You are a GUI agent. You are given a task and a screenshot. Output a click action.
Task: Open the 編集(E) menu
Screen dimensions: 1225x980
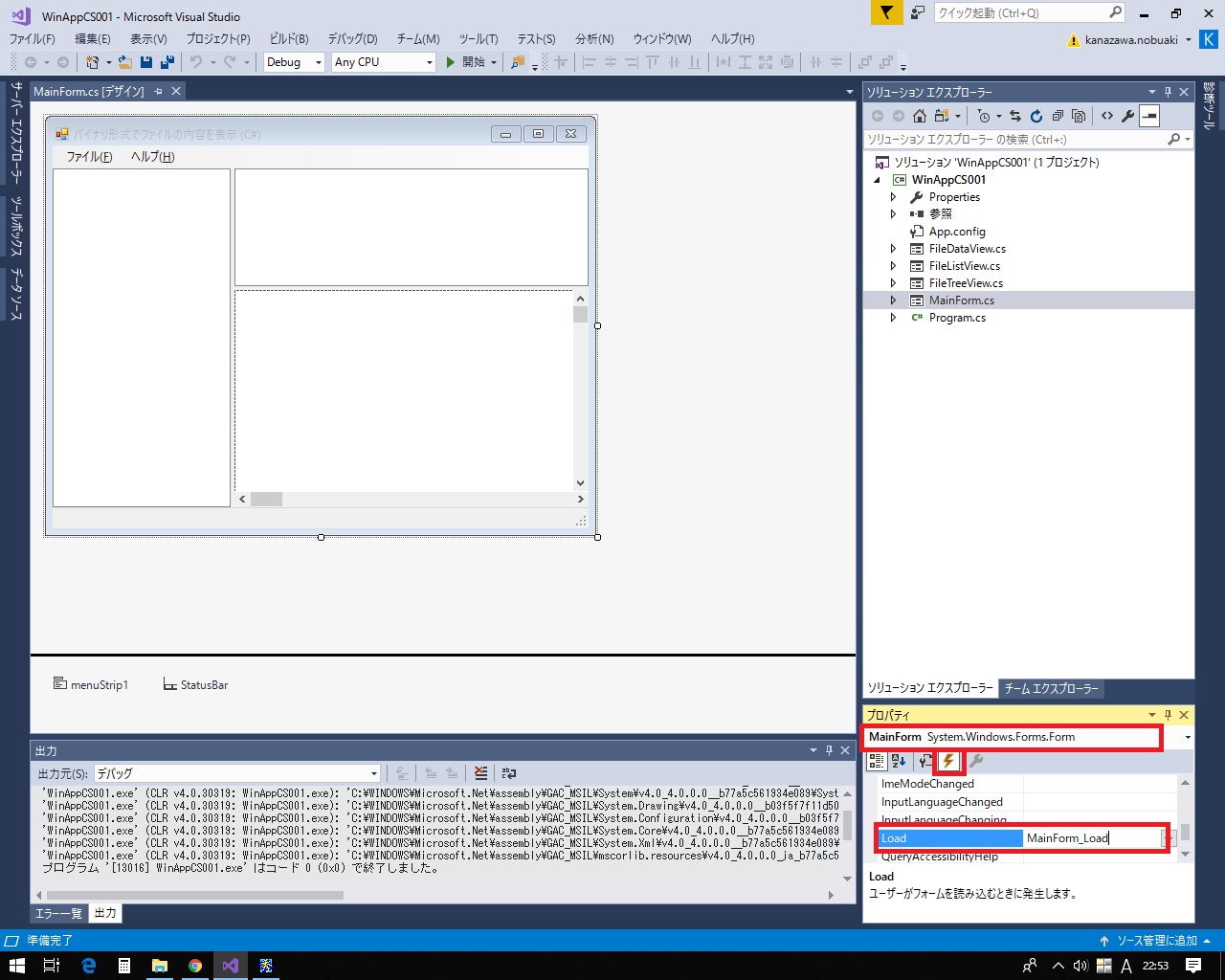click(x=93, y=39)
